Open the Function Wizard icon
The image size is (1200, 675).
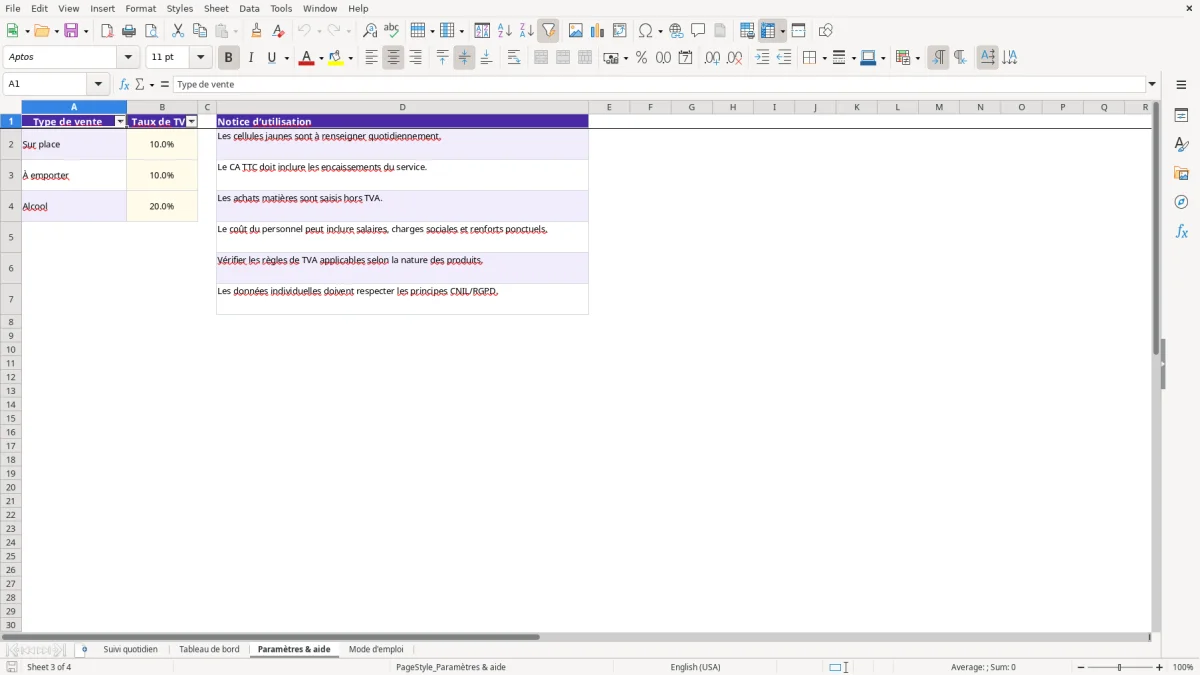[x=124, y=85]
